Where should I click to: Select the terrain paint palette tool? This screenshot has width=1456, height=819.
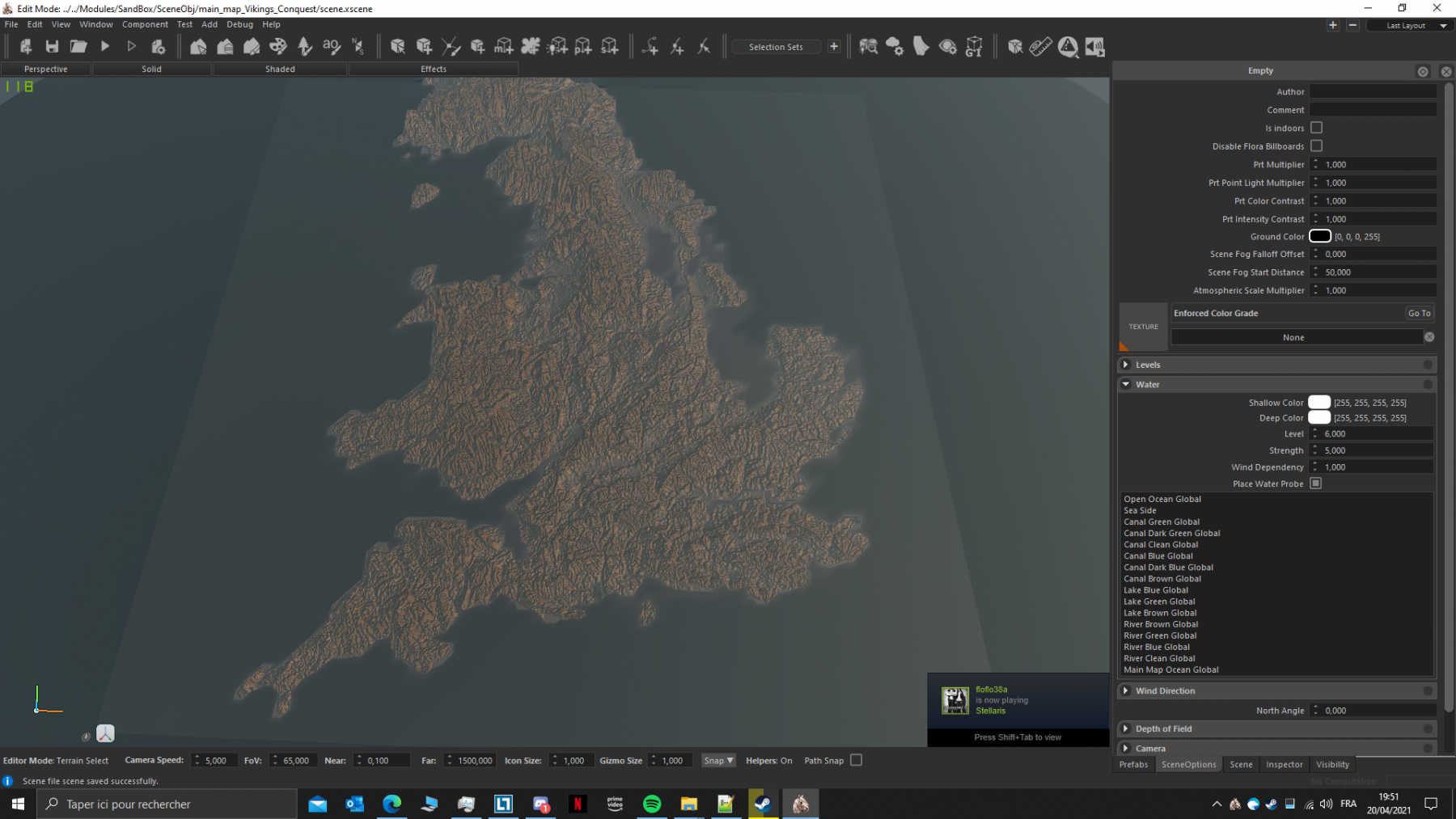278,47
